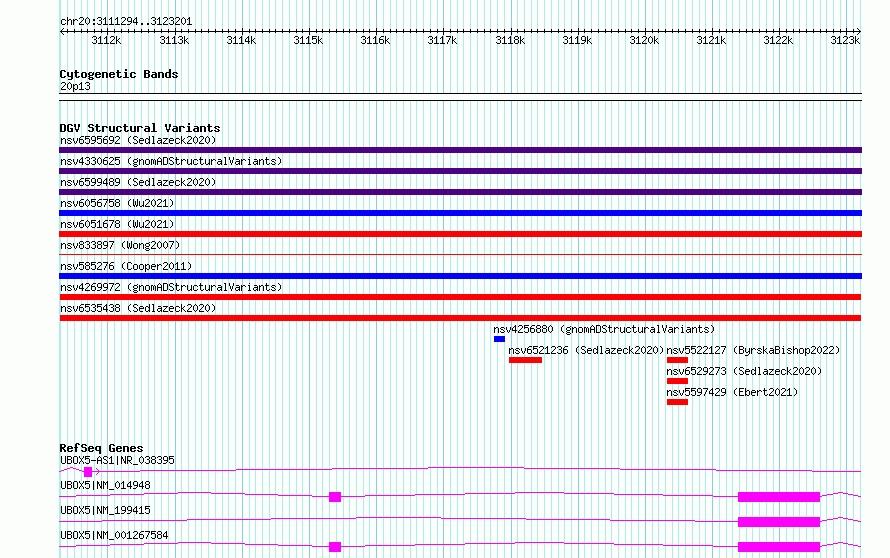Click the 3123k ruler tick label
890x558 pixels.
[845, 40]
